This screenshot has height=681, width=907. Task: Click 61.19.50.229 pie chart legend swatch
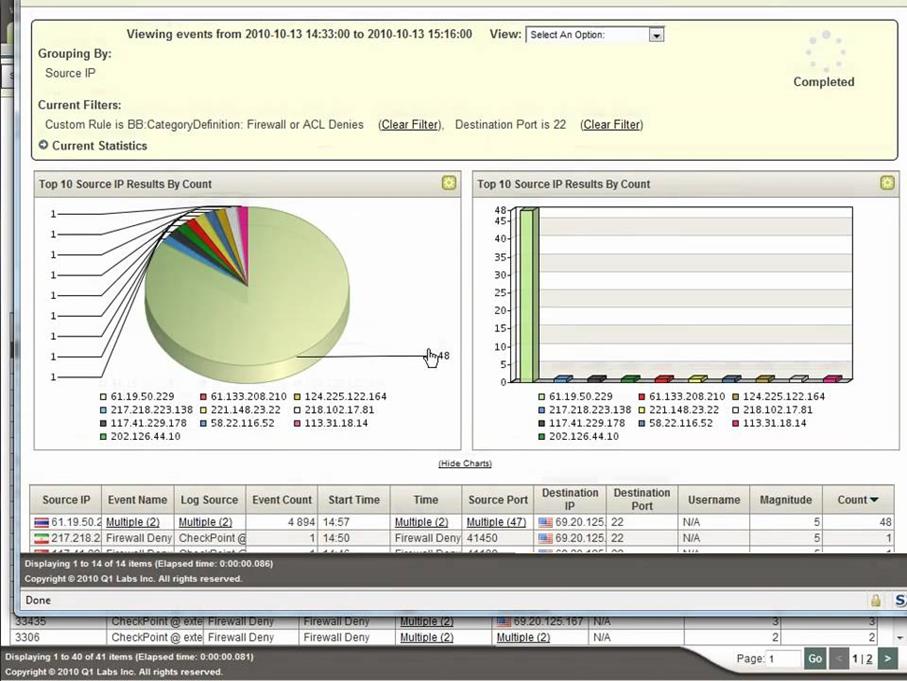103,397
